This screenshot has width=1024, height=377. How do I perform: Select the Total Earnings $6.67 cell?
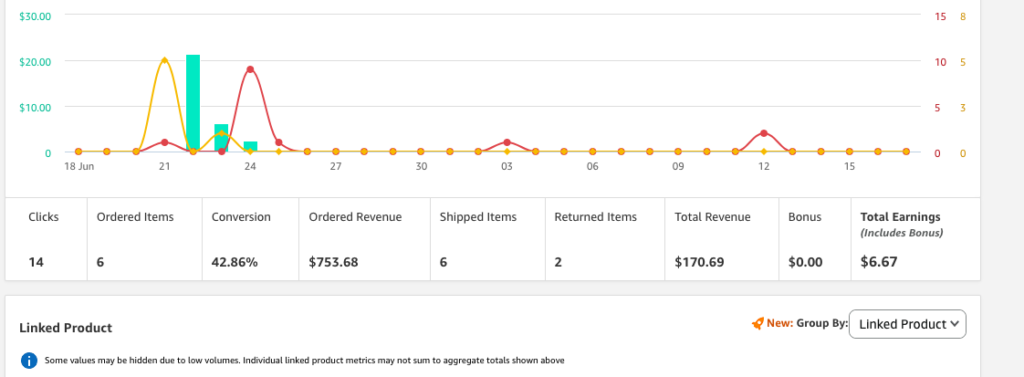pyautogui.click(x=916, y=239)
